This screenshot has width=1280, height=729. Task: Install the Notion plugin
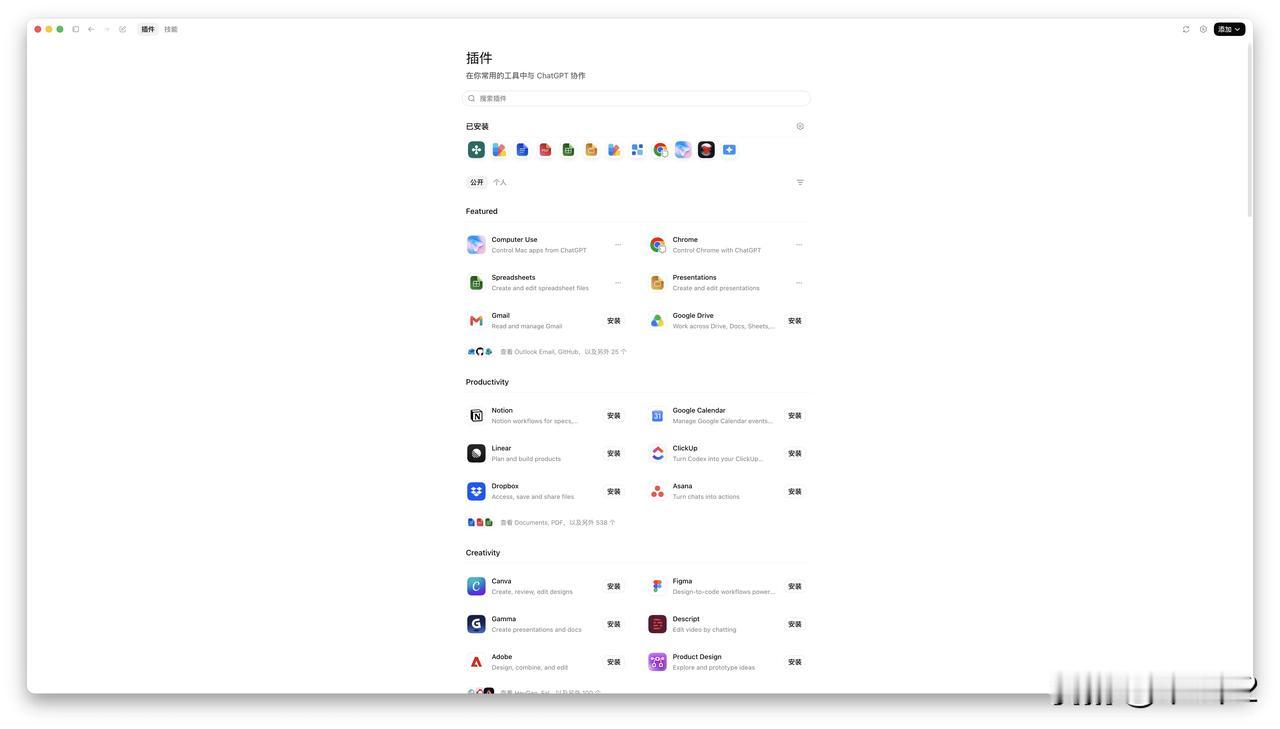[x=614, y=416]
